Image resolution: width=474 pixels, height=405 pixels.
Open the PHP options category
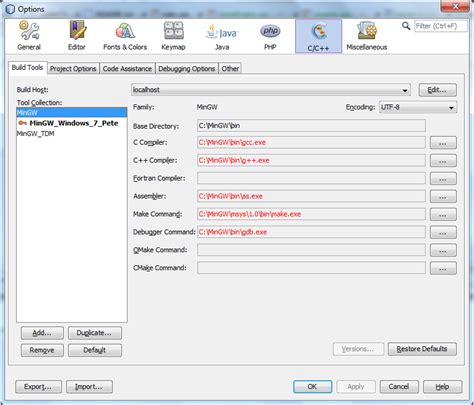click(x=270, y=36)
